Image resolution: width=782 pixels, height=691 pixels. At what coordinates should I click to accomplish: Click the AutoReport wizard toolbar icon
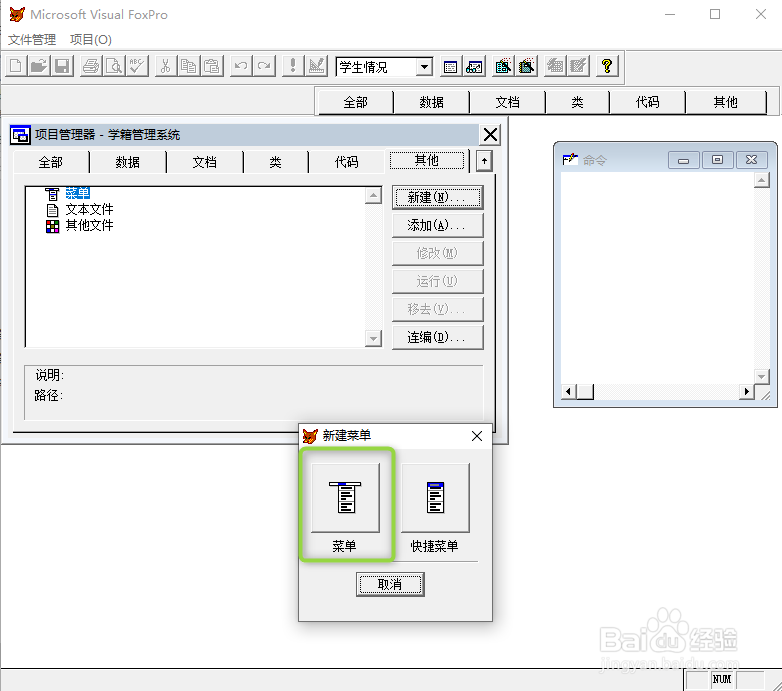pos(579,66)
